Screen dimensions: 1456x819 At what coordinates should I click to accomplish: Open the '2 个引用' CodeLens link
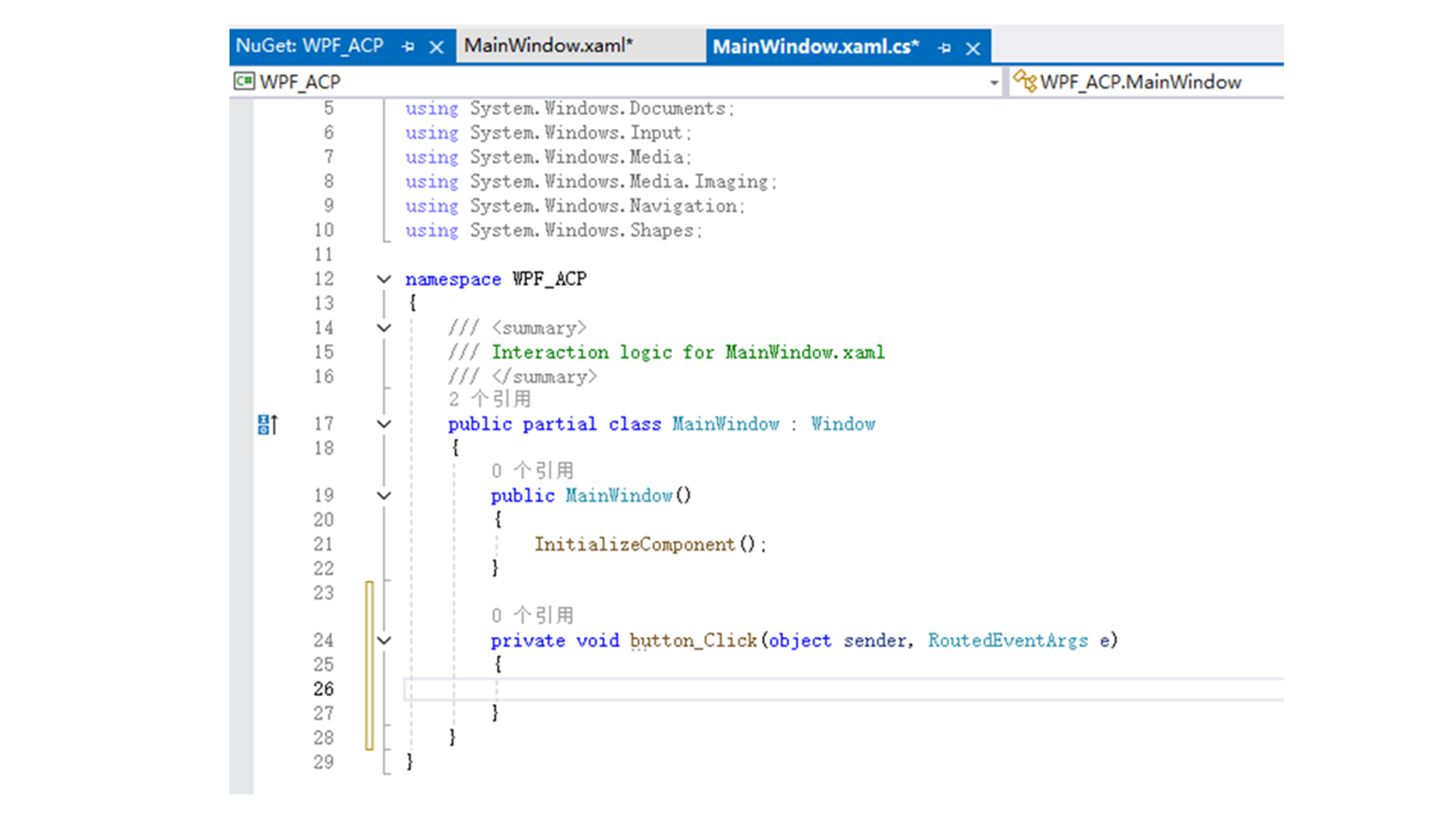coord(489,399)
